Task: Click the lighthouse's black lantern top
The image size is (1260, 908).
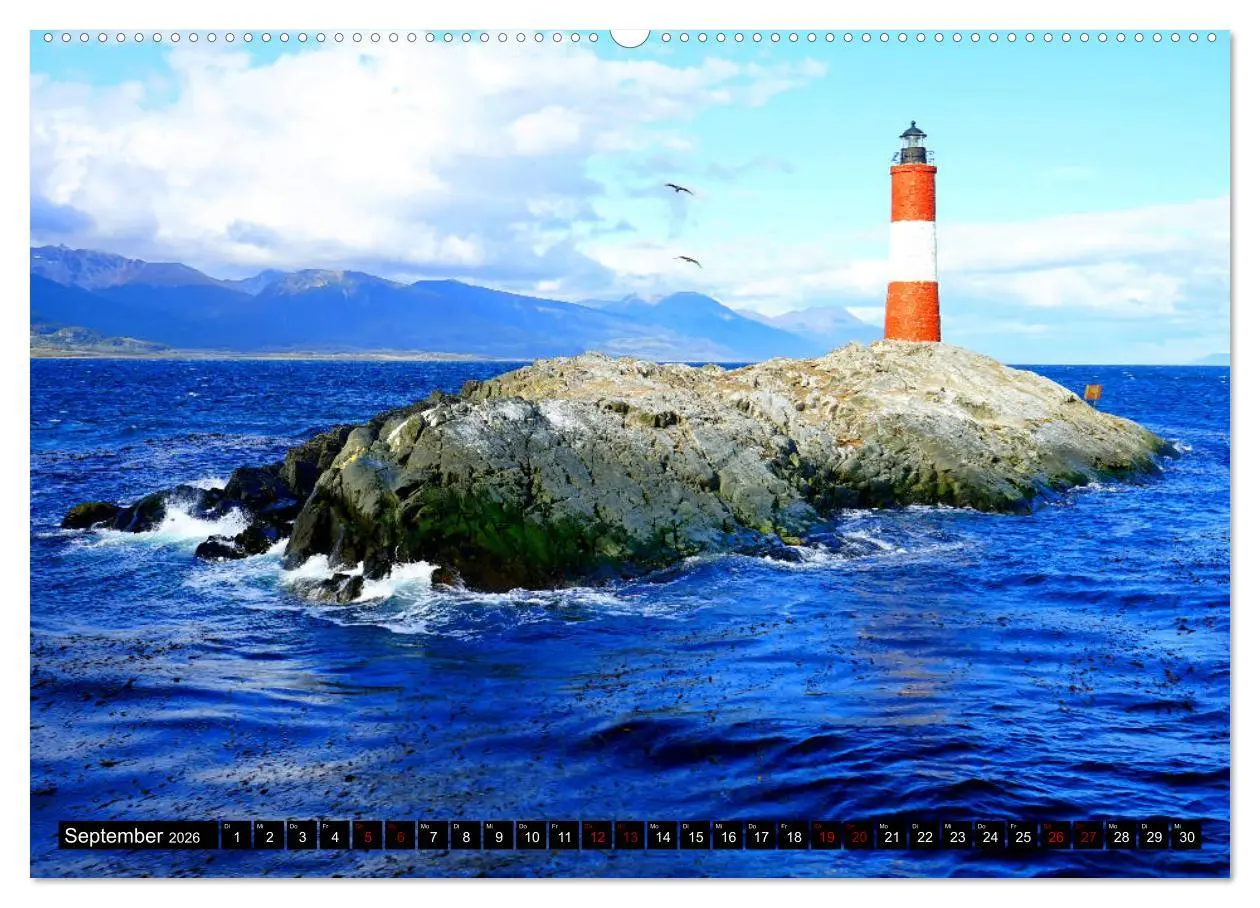Action: pyautogui.click(x=912, y=143)
